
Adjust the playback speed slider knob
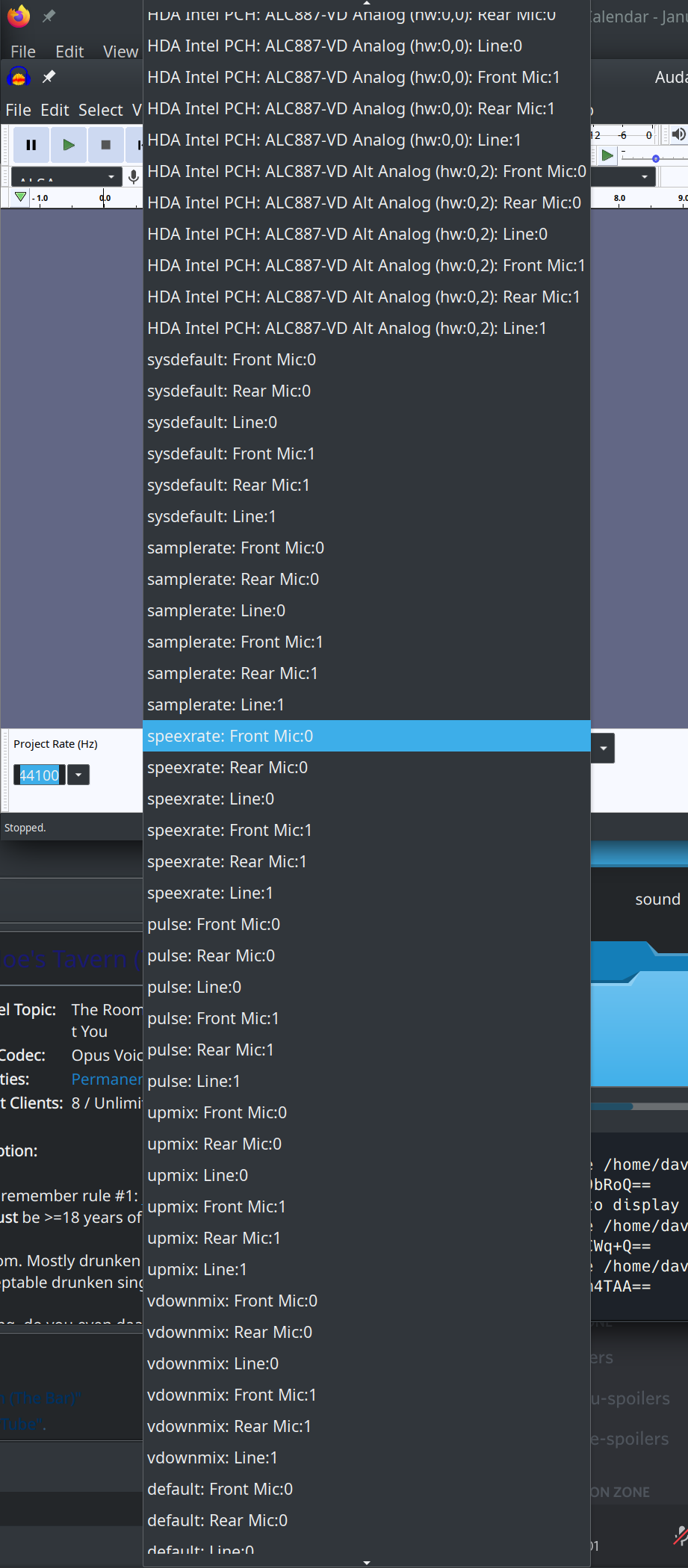pos(656,158)
